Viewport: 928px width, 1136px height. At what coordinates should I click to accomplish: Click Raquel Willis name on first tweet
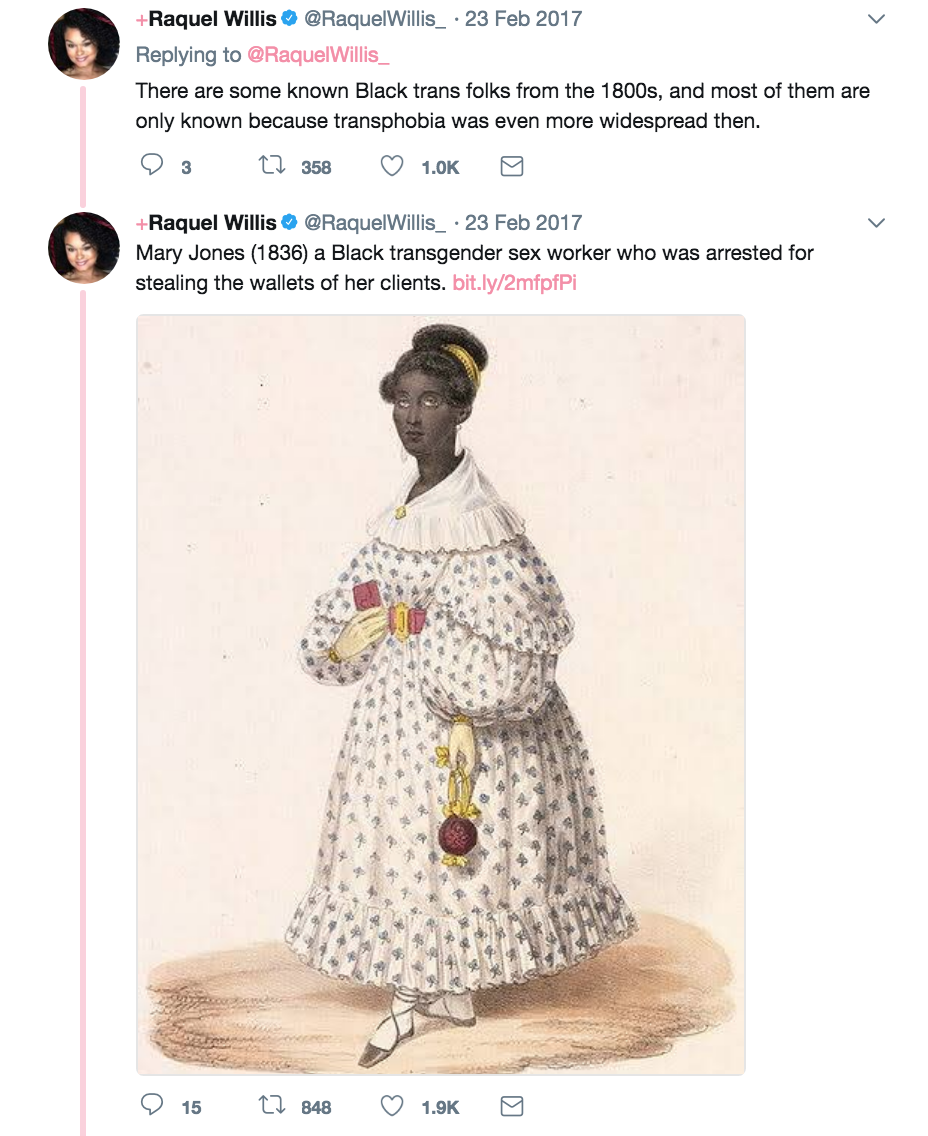212,18
